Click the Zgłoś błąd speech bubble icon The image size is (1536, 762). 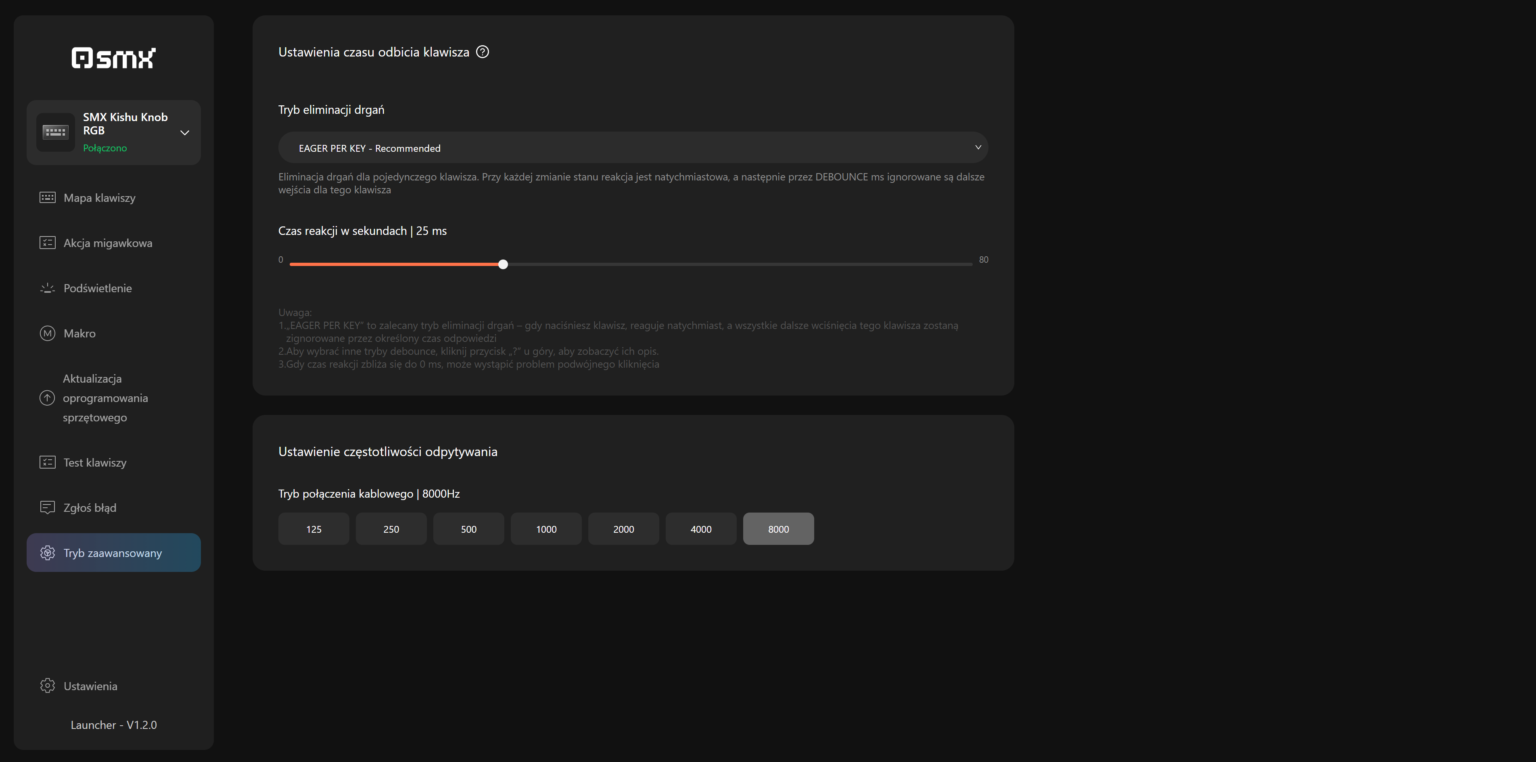[x=47, y=507]
